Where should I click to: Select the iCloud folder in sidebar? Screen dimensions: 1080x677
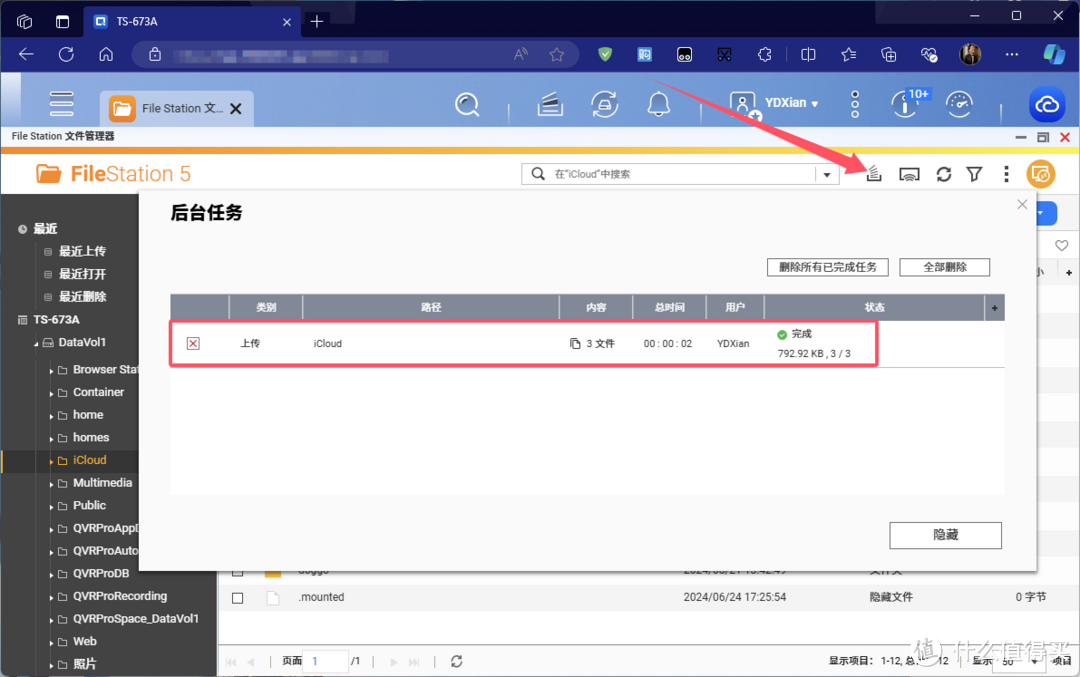pyautogui.click(x=89, y=460)
